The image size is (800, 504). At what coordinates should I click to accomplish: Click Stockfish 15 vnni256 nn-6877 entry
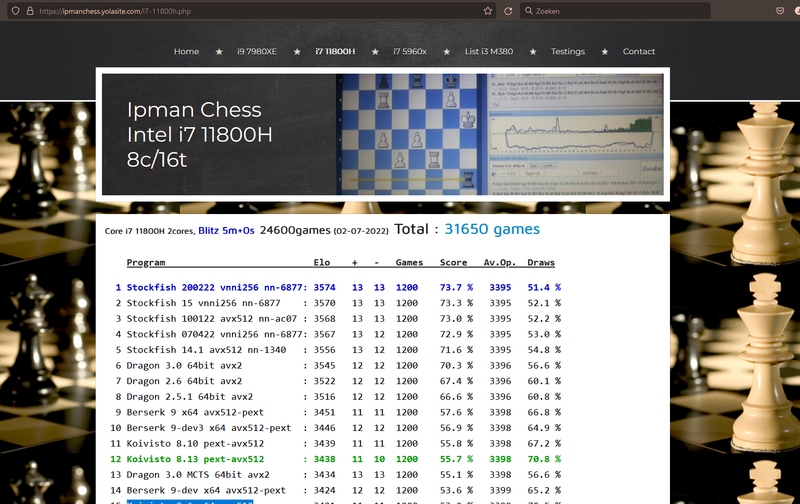coord(204,303)
